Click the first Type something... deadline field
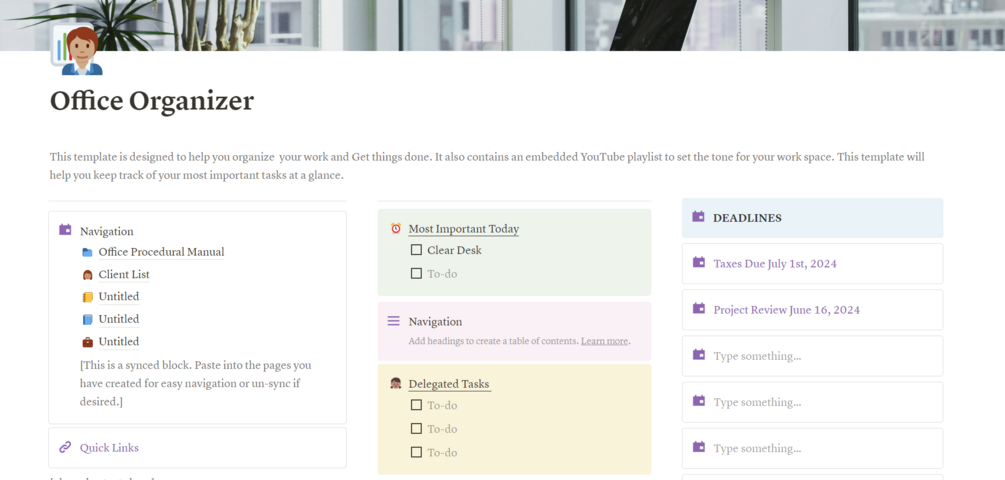 (757, 356)
